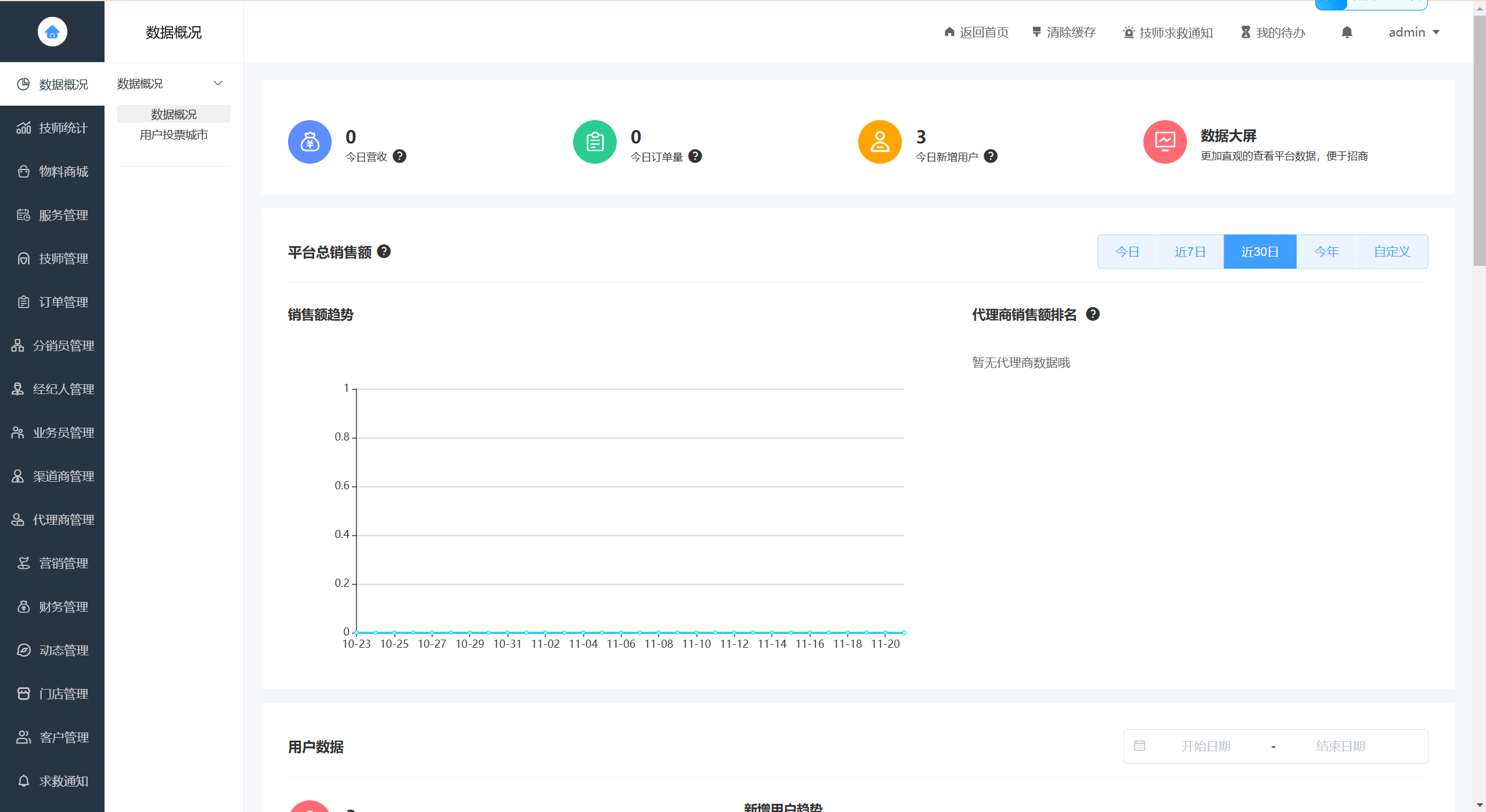Click help icon beside 今日订单量
This screenshot has height=812, width=1486.
pos(695,156)
